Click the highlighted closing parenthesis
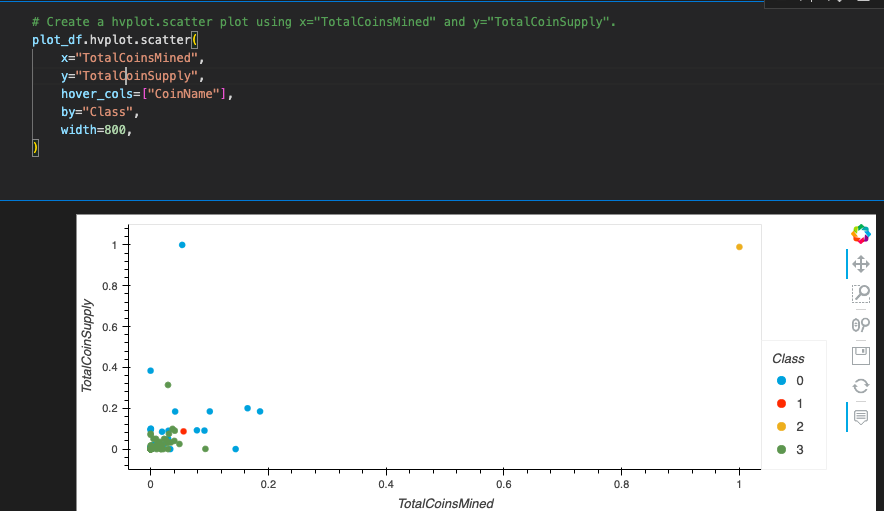 pyautogui.click(x=36, y=148)
